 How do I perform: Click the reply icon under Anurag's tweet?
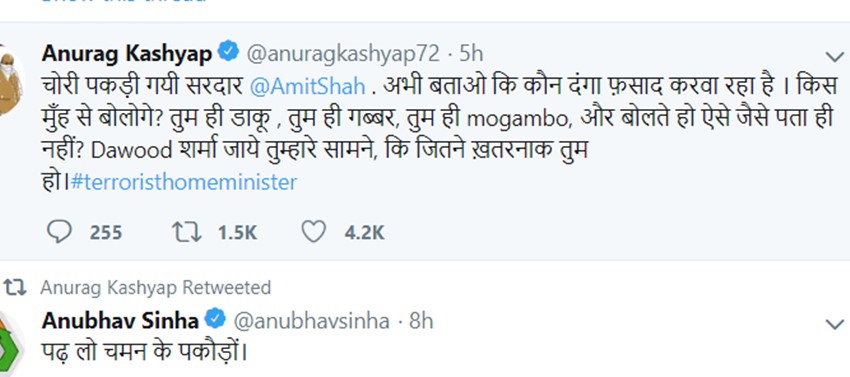[59, 232]
